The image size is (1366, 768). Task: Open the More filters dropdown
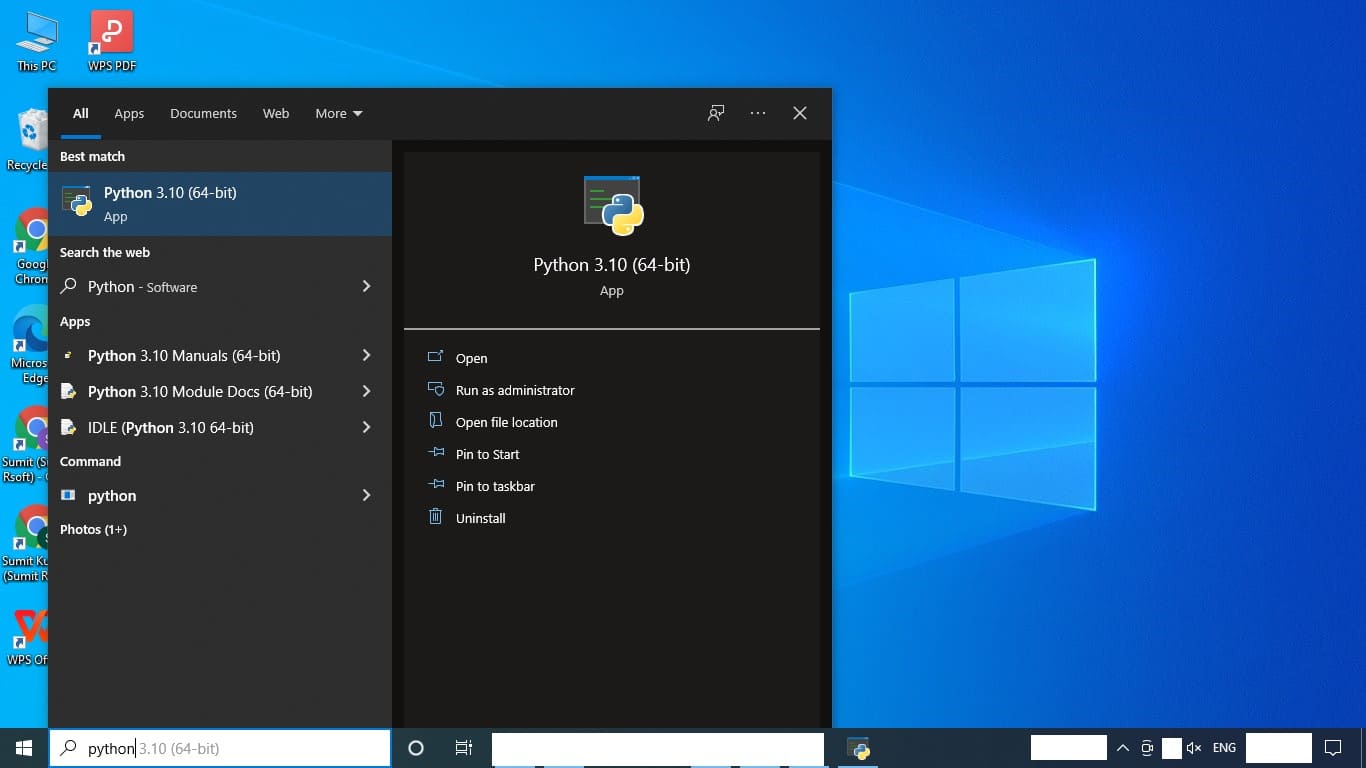tap(339, 113)
